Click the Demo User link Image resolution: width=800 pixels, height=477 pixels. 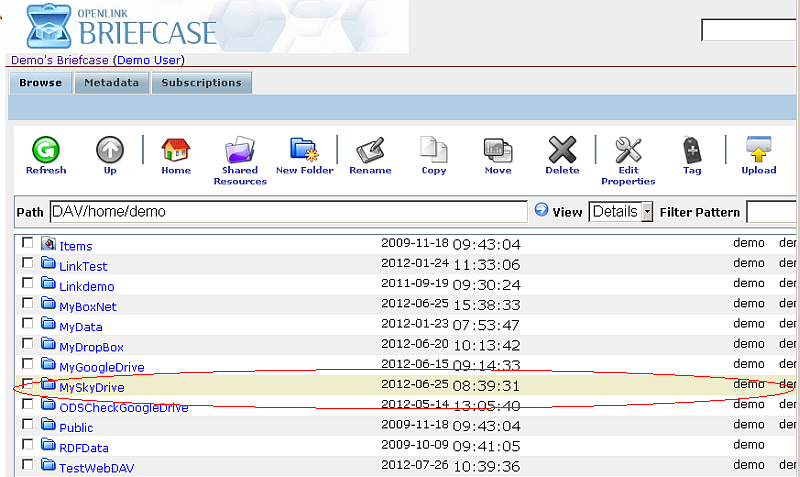coord(149,60)
